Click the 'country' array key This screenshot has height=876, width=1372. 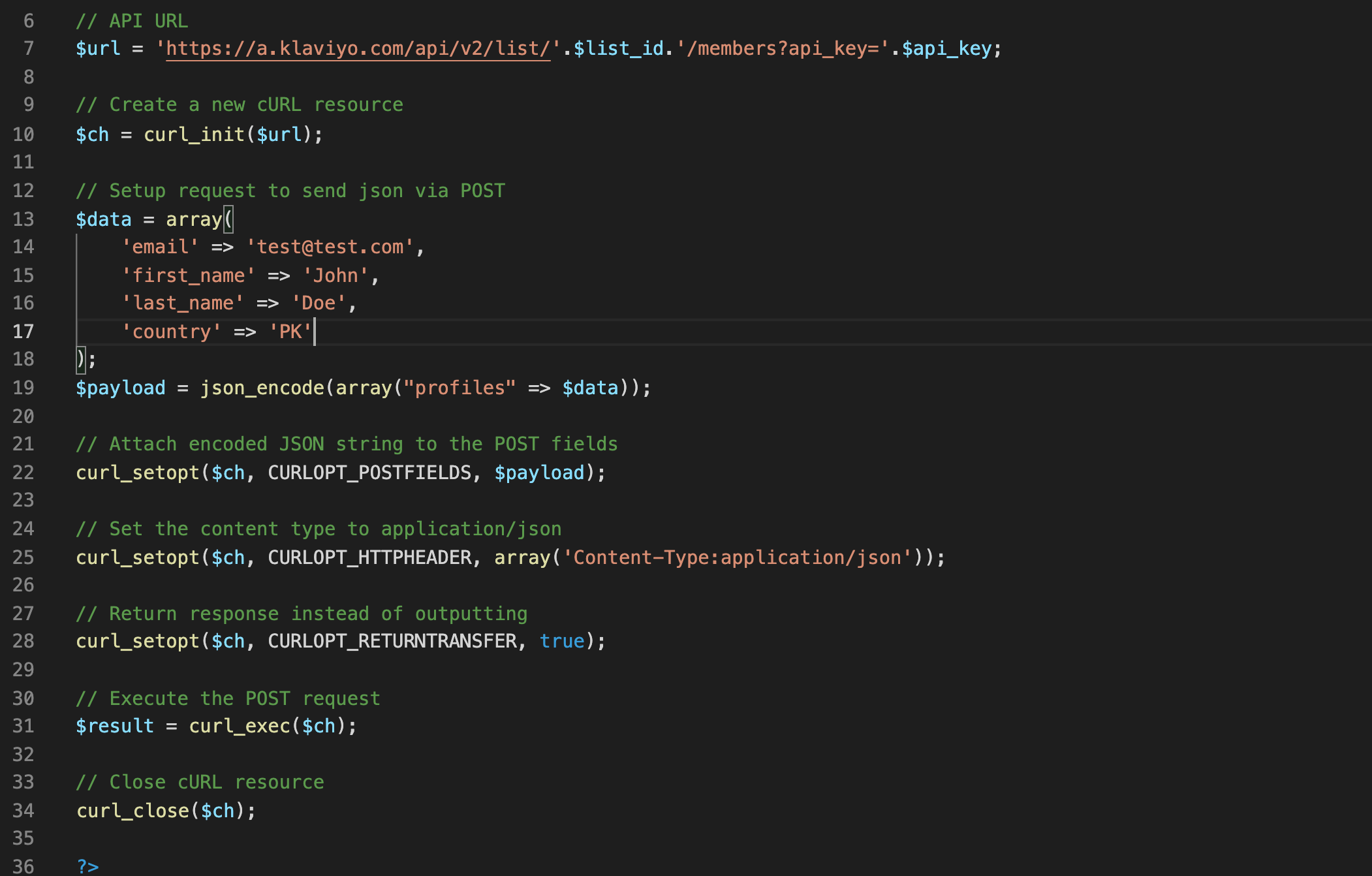[172, 332]
